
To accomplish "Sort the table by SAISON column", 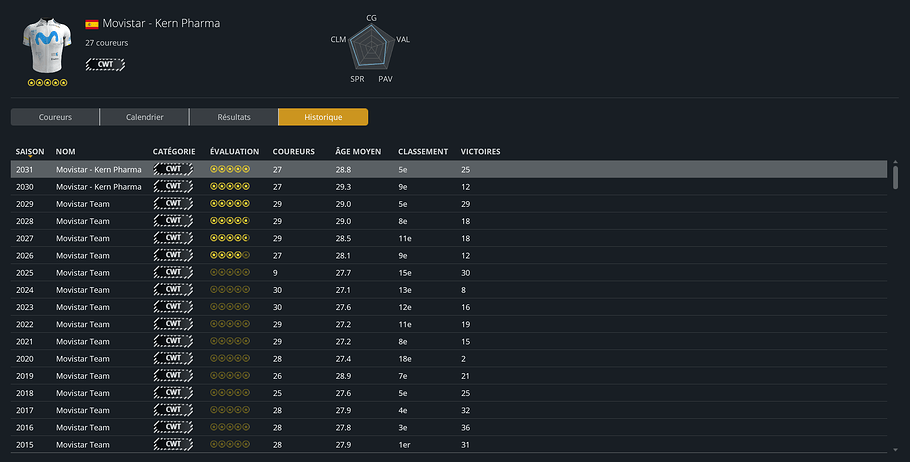I will point(30,151).
